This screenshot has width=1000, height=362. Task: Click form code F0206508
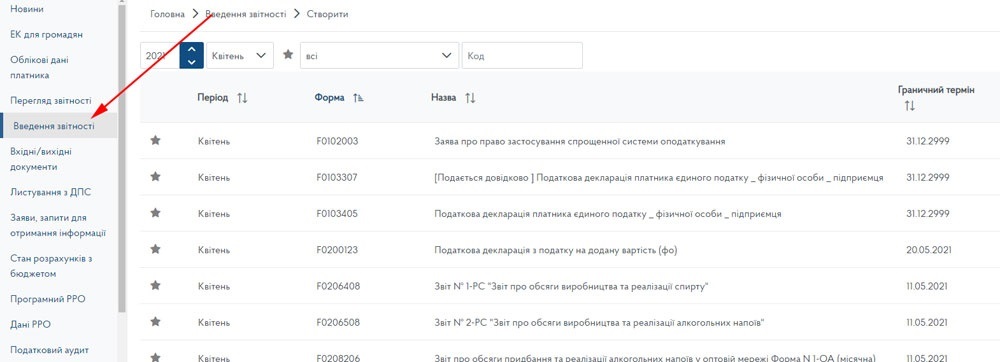pos(338,322)
